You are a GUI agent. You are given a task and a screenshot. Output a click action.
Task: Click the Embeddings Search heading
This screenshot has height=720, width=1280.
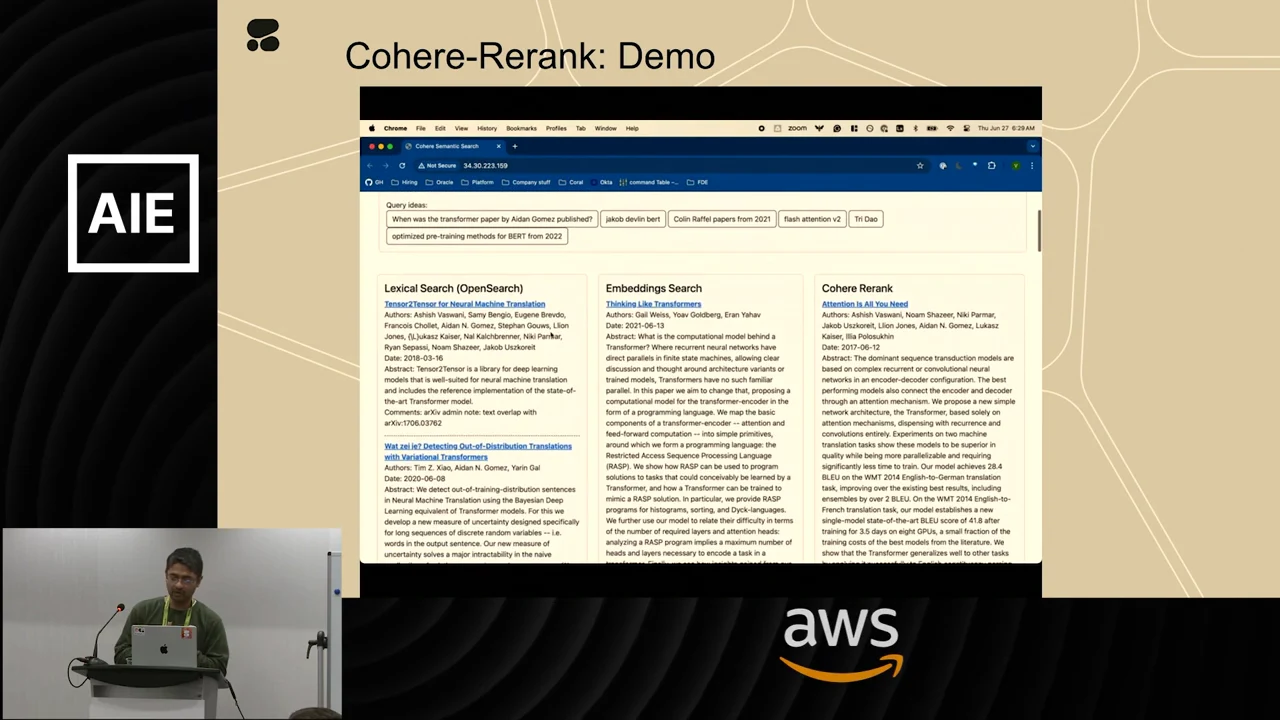[654, 288]
